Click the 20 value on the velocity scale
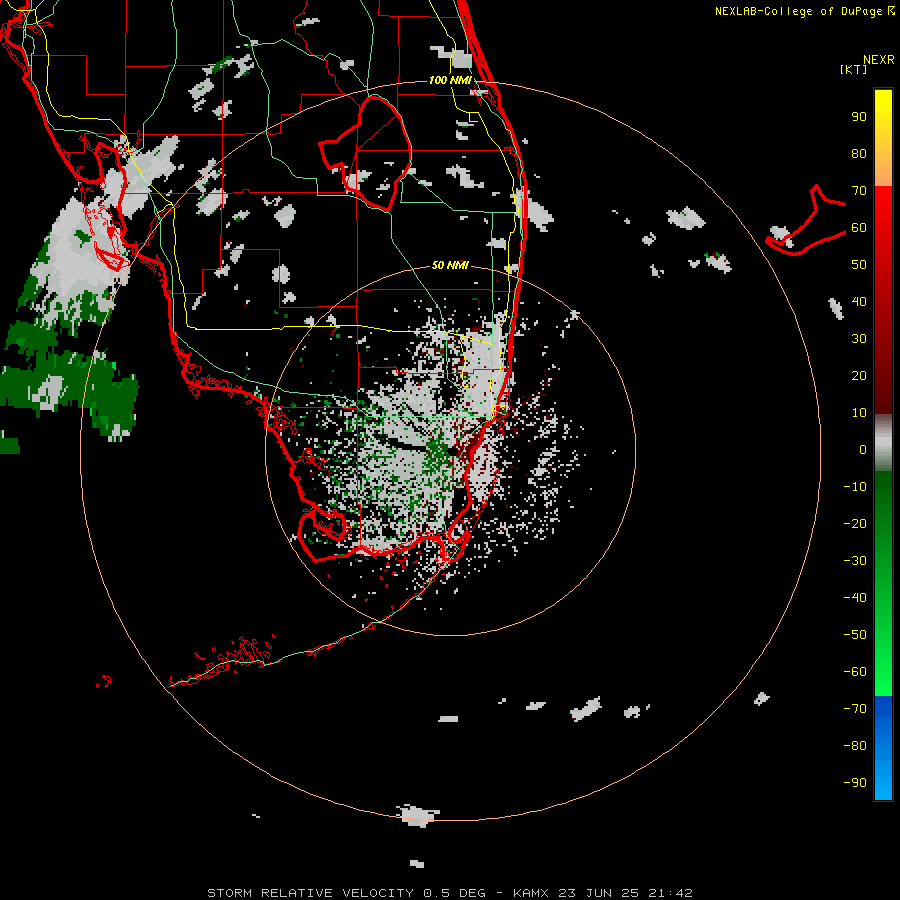 click(x=859, y=375)
